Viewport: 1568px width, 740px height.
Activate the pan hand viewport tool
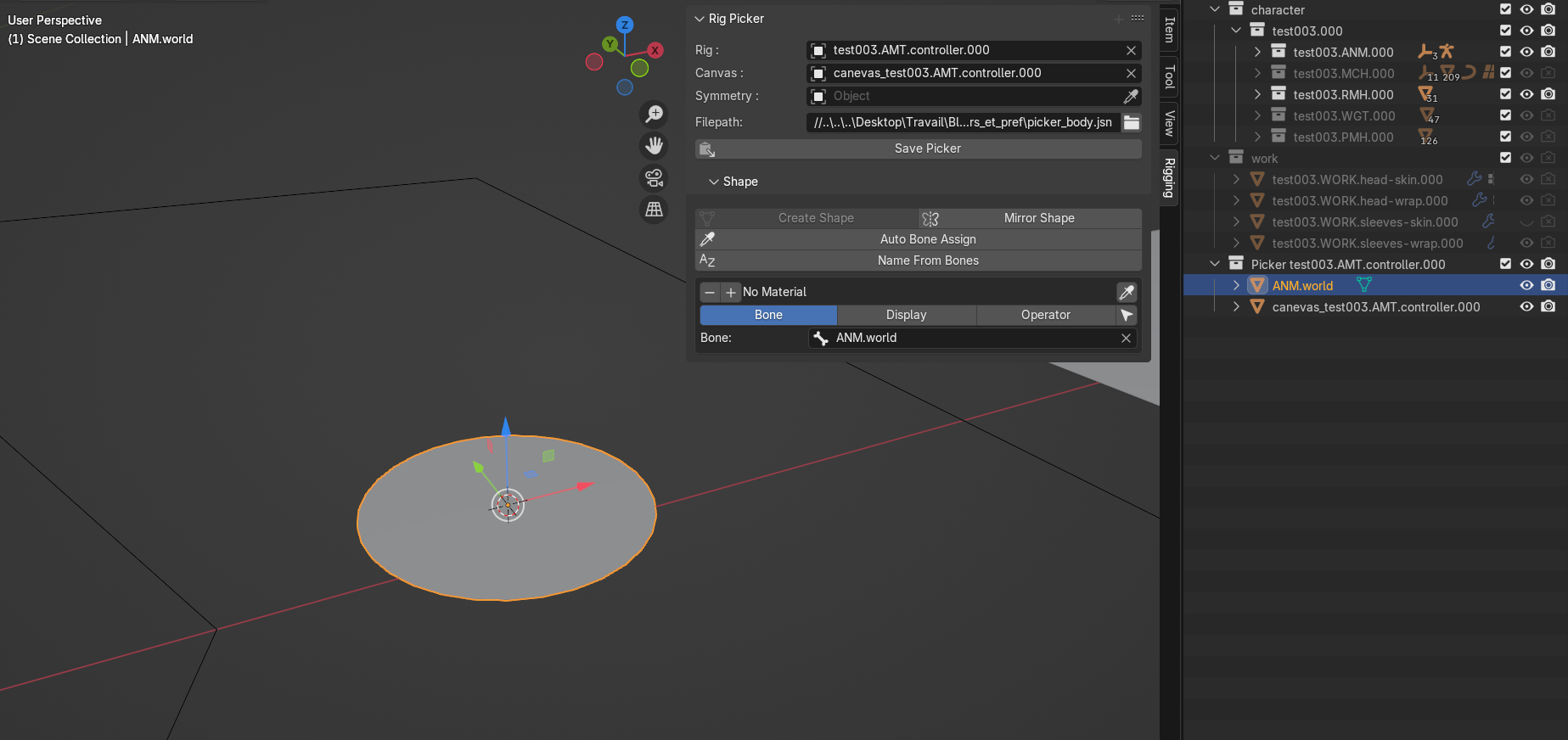coord(654,146)
